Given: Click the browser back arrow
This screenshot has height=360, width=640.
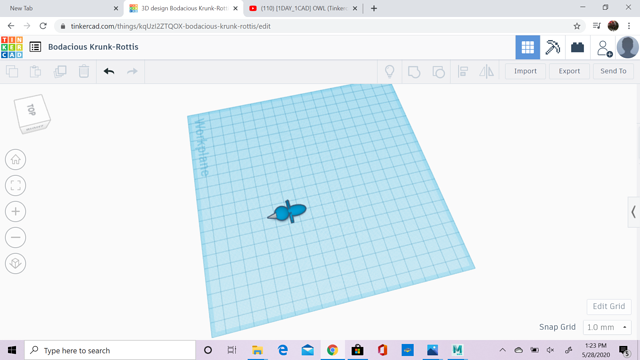Looking at the screenshot, I should point(11,26).
